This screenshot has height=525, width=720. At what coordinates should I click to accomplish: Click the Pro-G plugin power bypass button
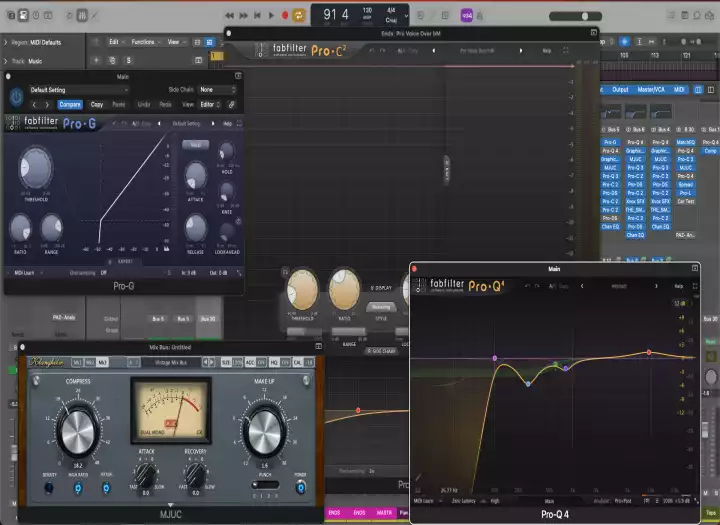click(16, 95)
